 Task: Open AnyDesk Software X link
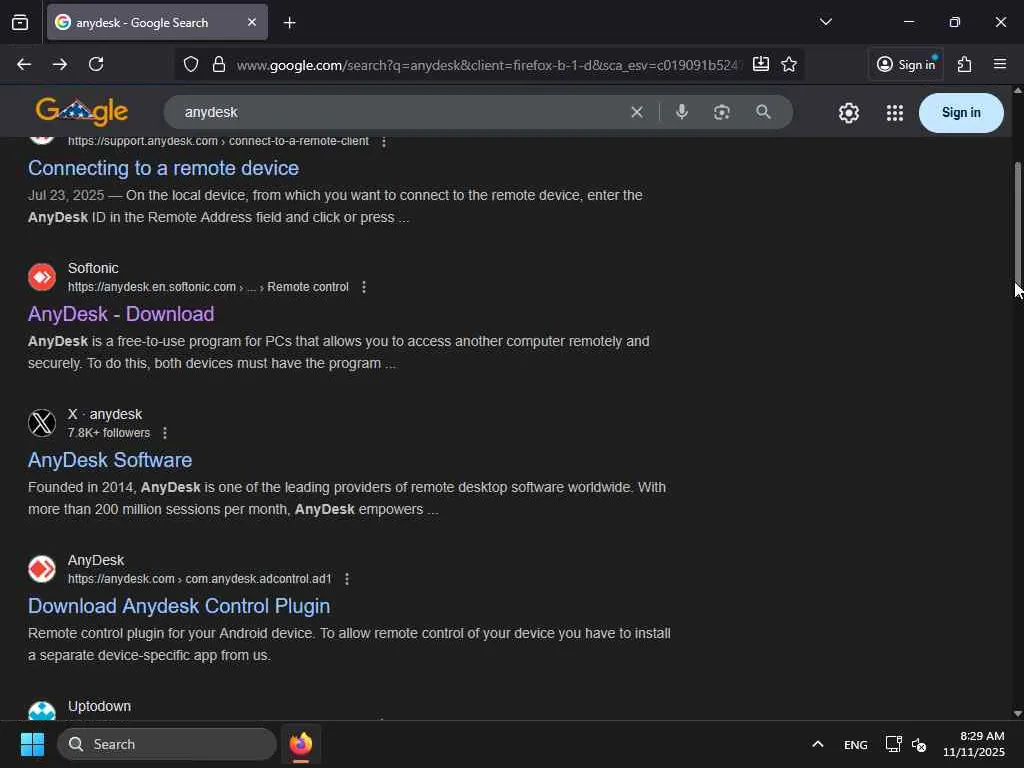tap(110, 460)
